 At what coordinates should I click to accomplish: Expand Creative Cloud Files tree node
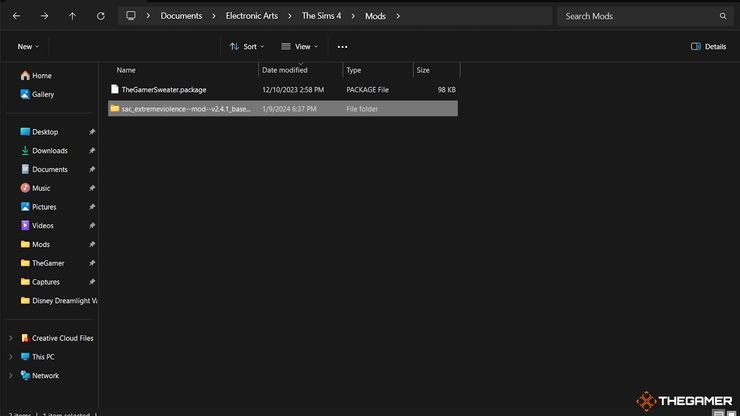(11, 338)
